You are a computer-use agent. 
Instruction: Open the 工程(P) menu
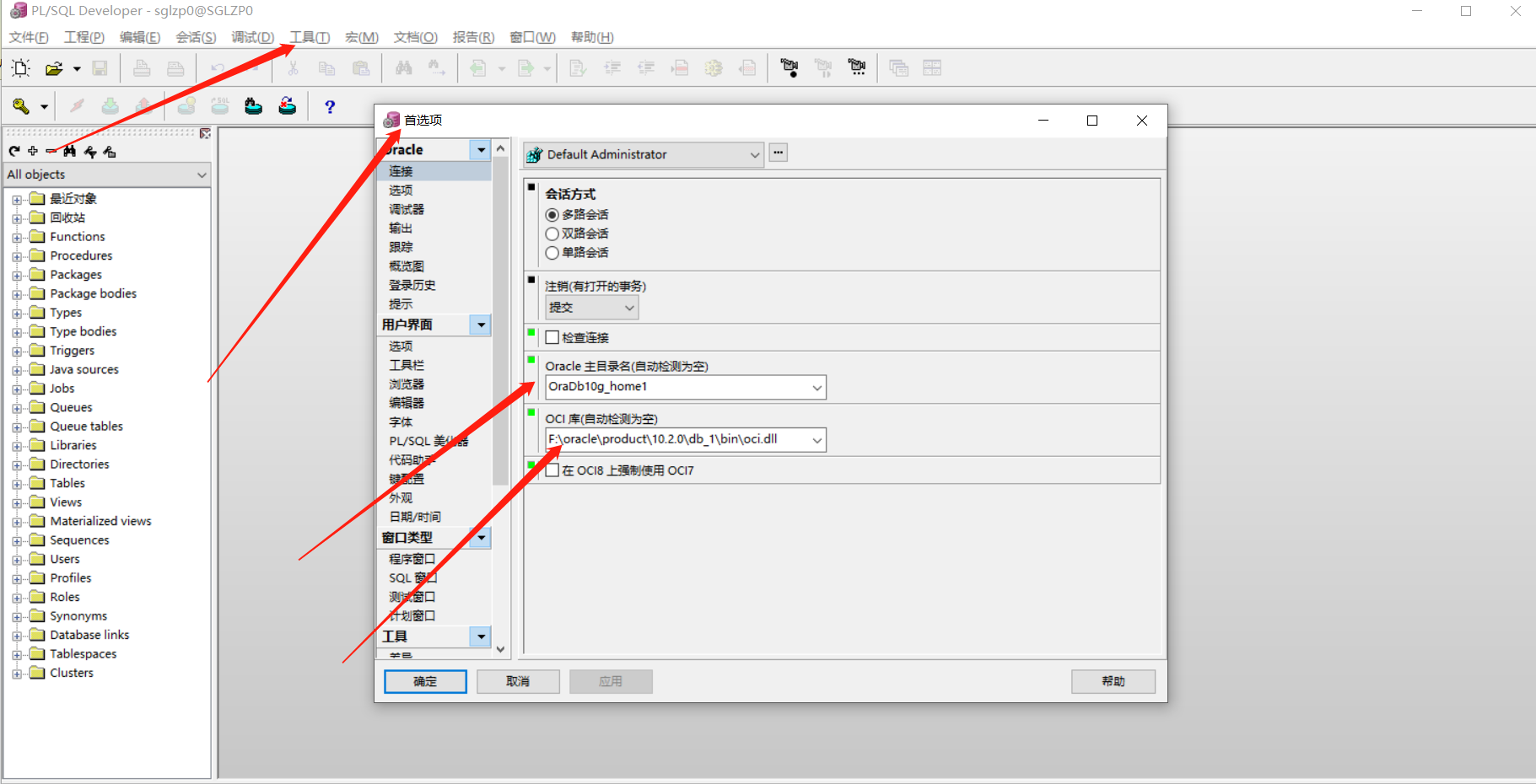pos(84,37)
